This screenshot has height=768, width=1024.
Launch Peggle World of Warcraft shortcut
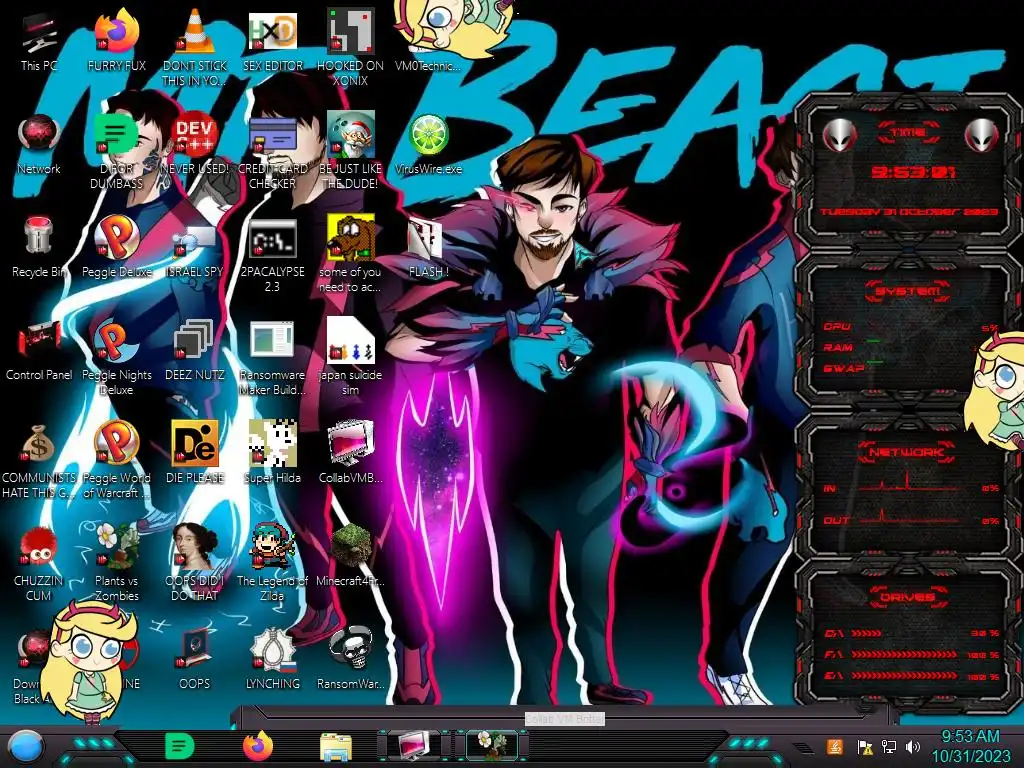116,460
